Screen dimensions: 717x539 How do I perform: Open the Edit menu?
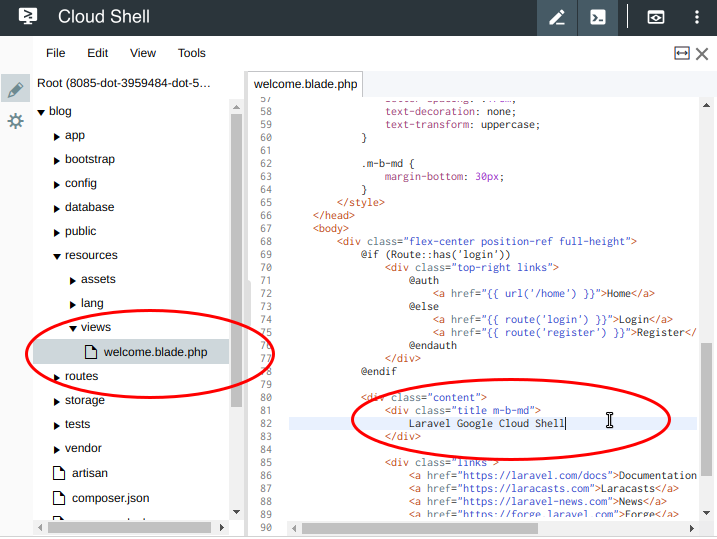click(x=97, y=53)
